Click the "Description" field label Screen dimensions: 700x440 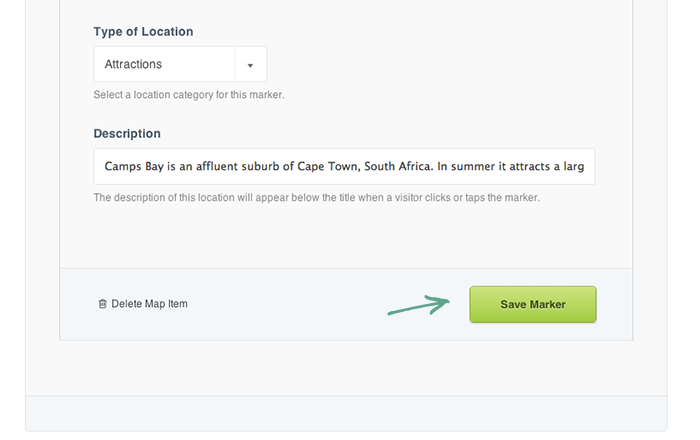(x=127, y=134)
